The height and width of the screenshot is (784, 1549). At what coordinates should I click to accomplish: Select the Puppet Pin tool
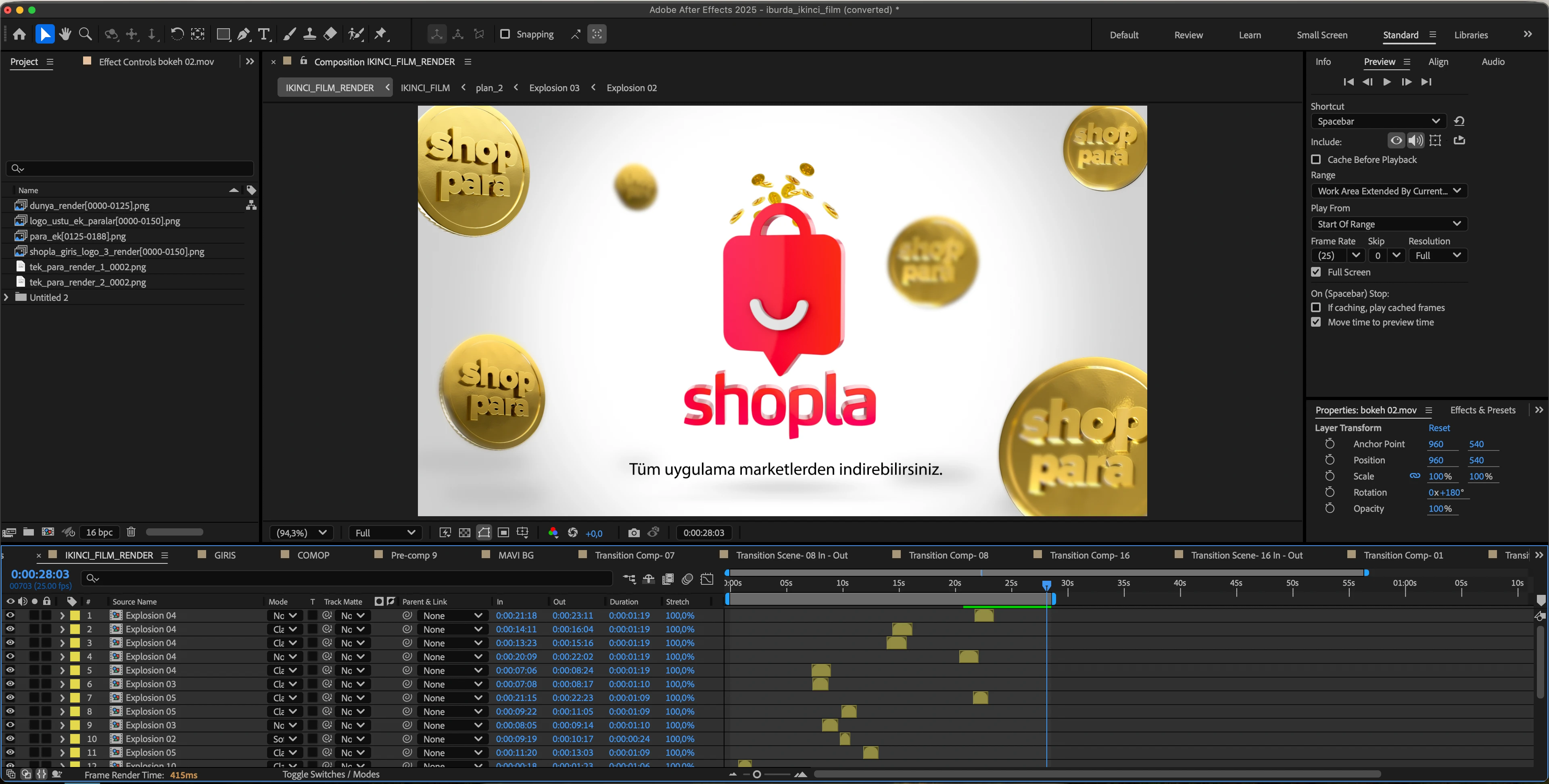[381, 34]
